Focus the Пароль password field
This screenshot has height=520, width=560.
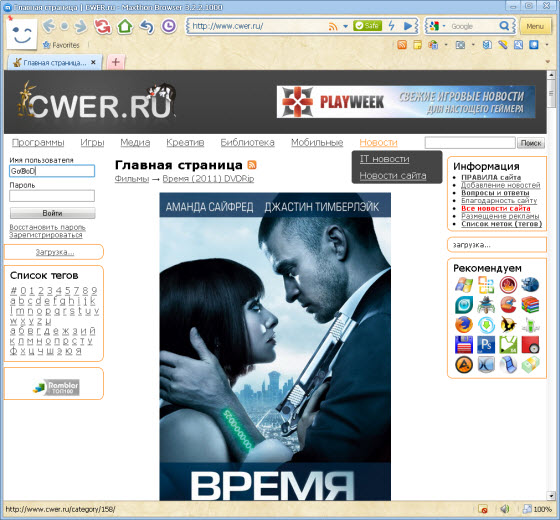(x=52, y=196)
